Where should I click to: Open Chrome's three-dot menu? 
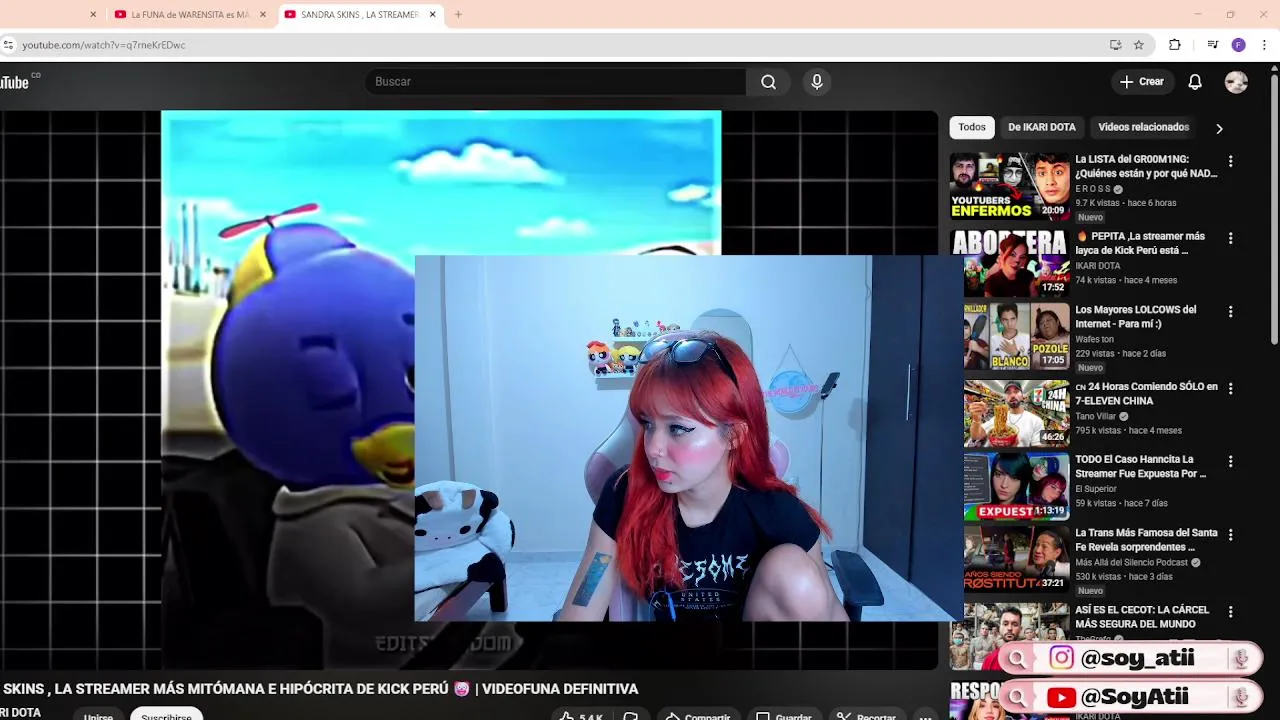click(1264, 45)
